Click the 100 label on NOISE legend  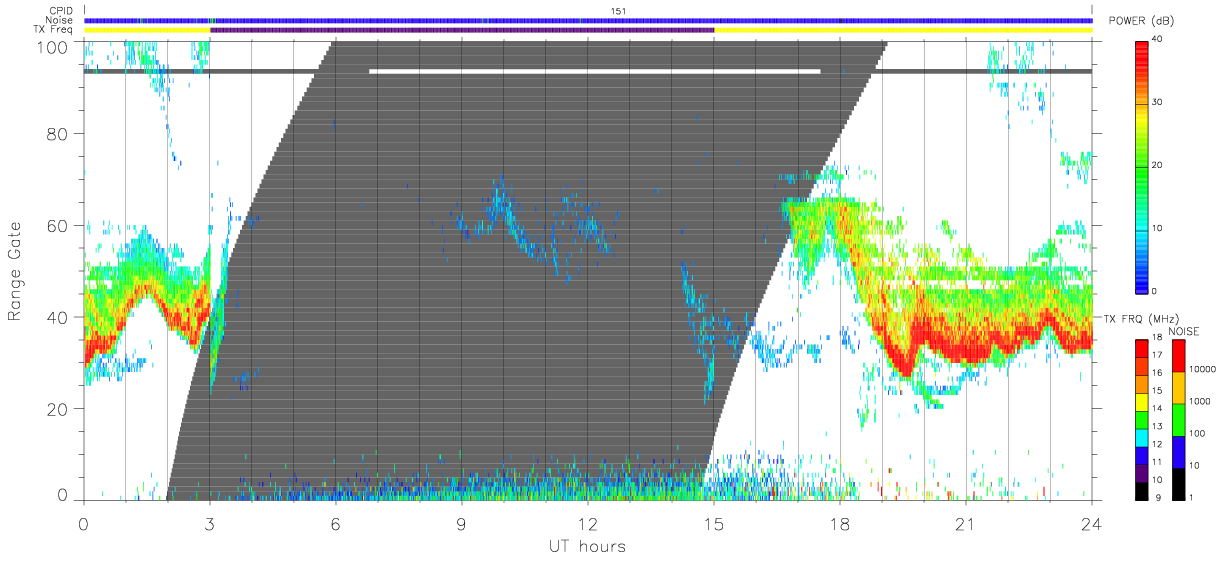click(x=1195, y=434)
